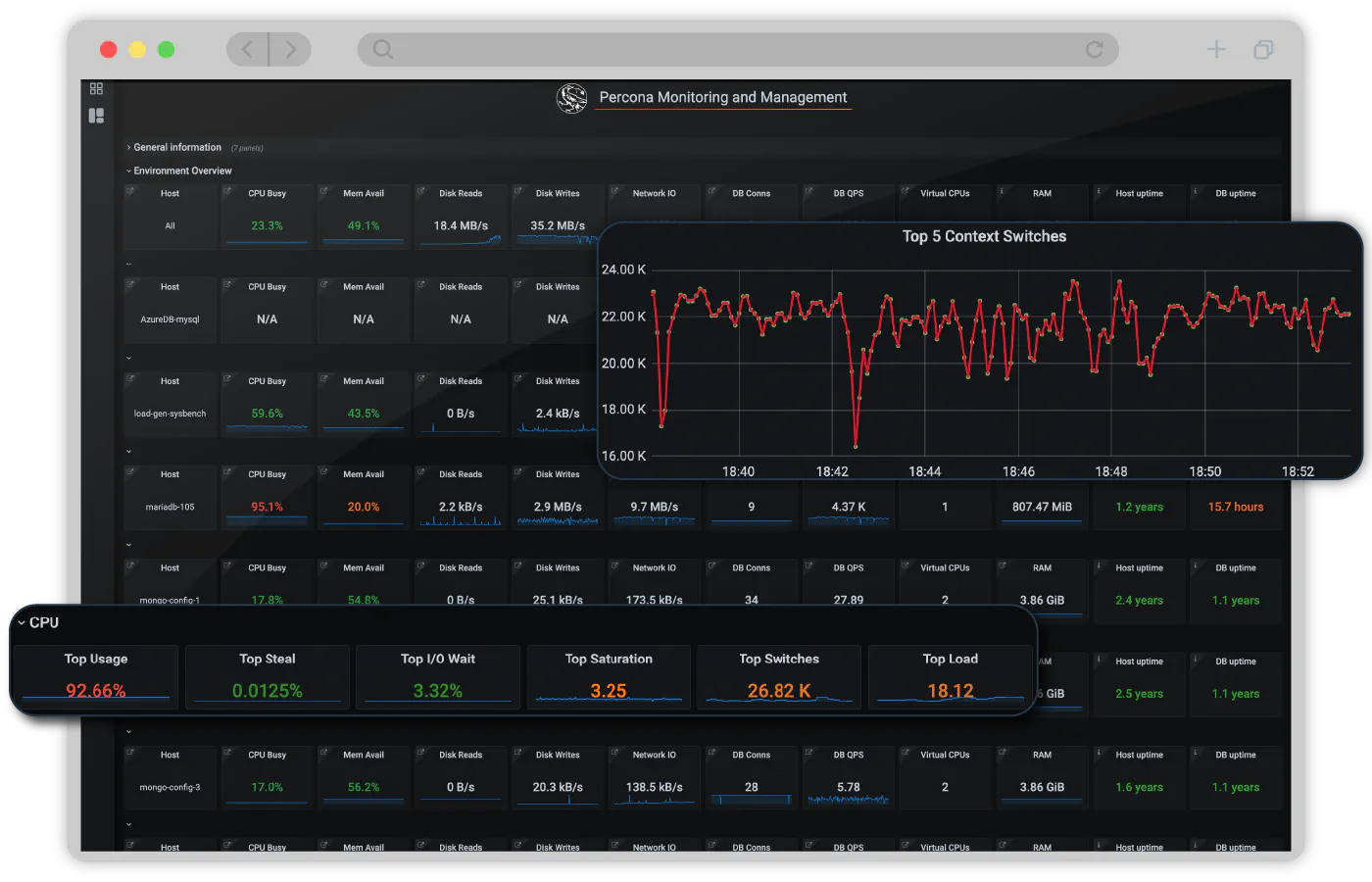This screenshot has width=1372, height=882.
Task: Click the link icon on mongo-config-1's Network IO panel
Action: [x=614, y=565]
